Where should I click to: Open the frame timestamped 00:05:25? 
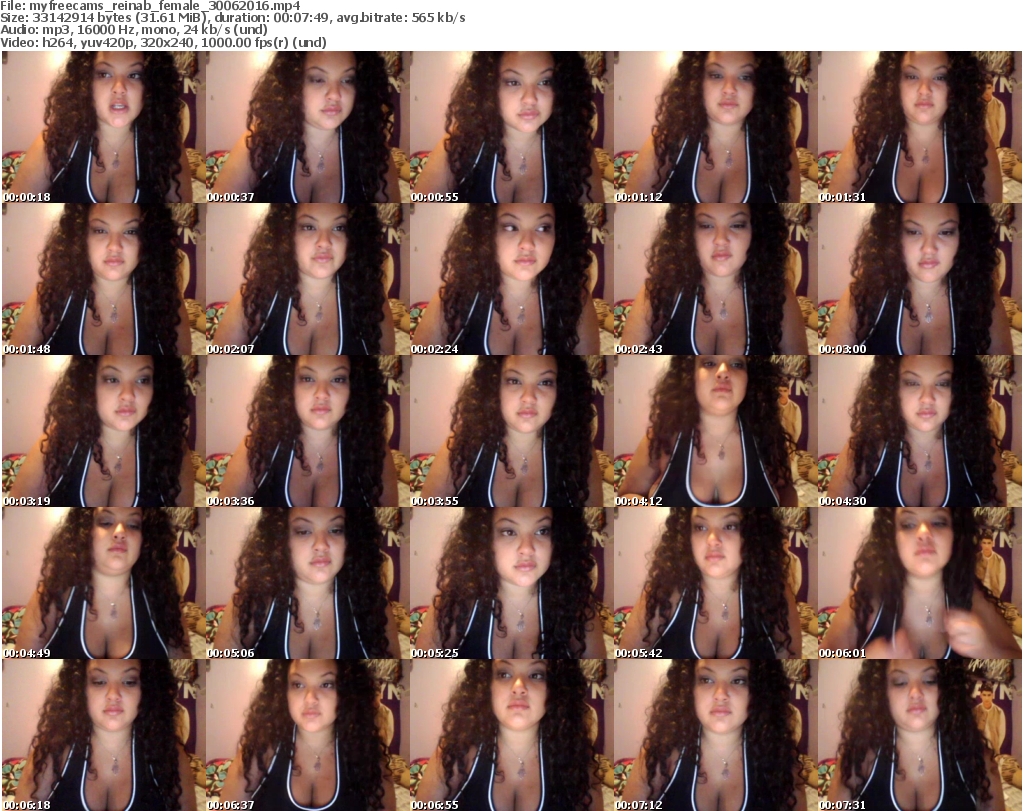(x=511, y=583)
